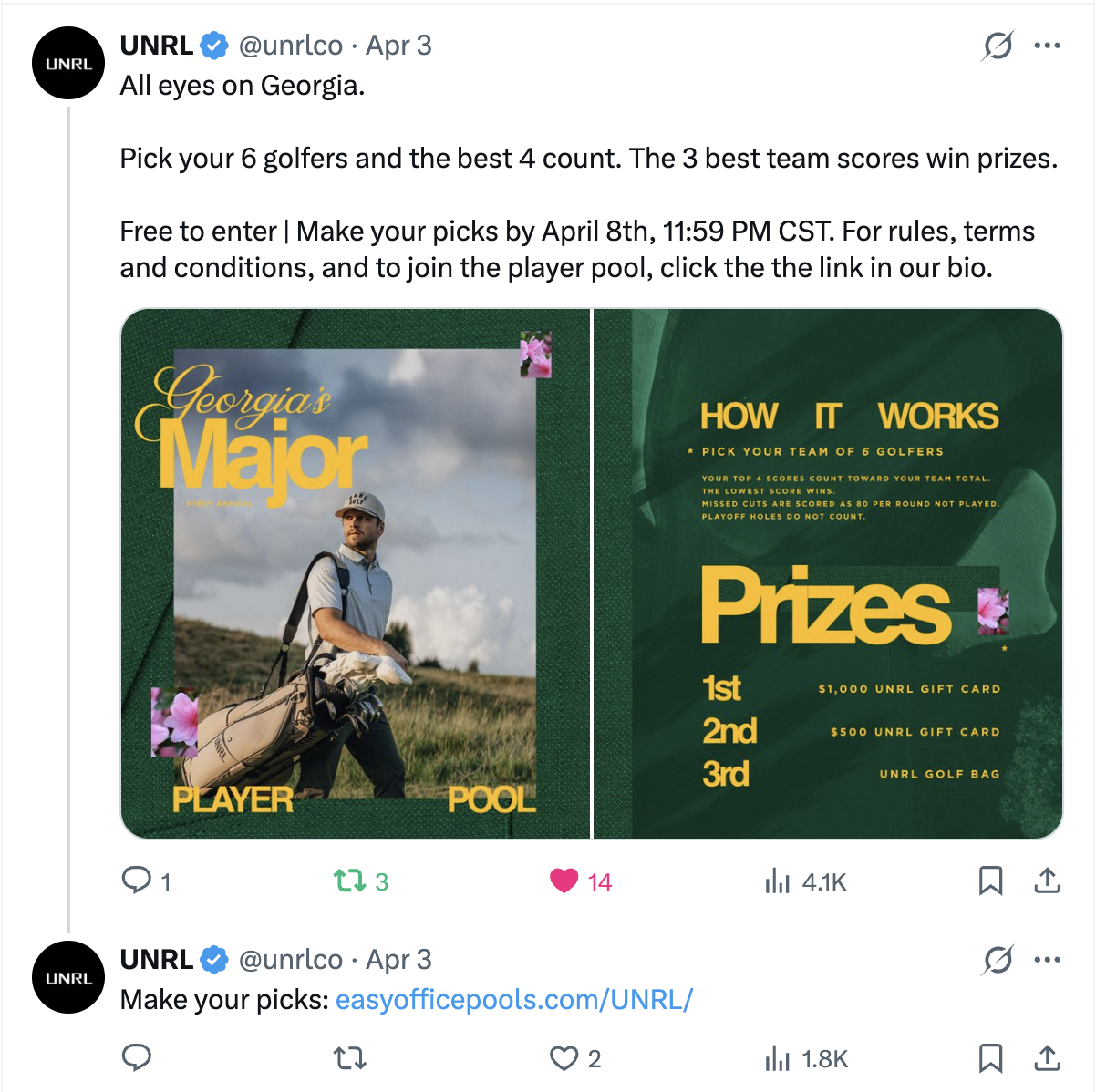Open the more options menu on the reply
Image resolution: width=1096 pixels, height=1092 pixels.
pos(1047,959)
